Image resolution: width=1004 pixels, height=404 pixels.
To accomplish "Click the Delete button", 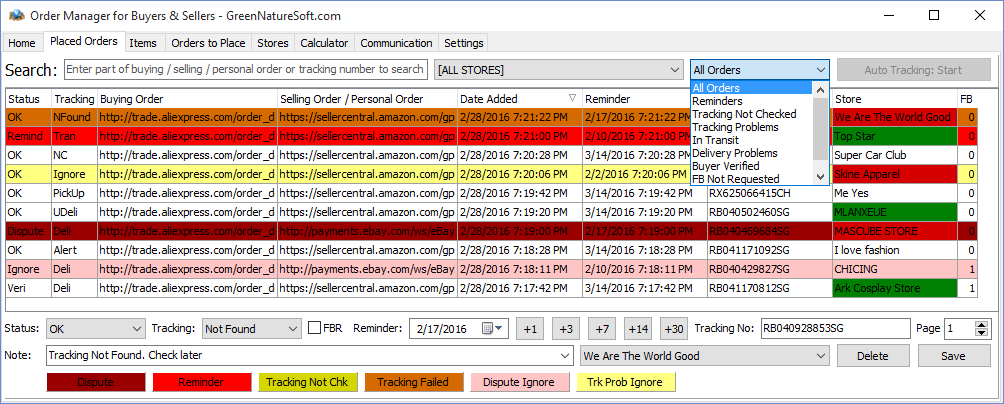I will pos(873,356).
